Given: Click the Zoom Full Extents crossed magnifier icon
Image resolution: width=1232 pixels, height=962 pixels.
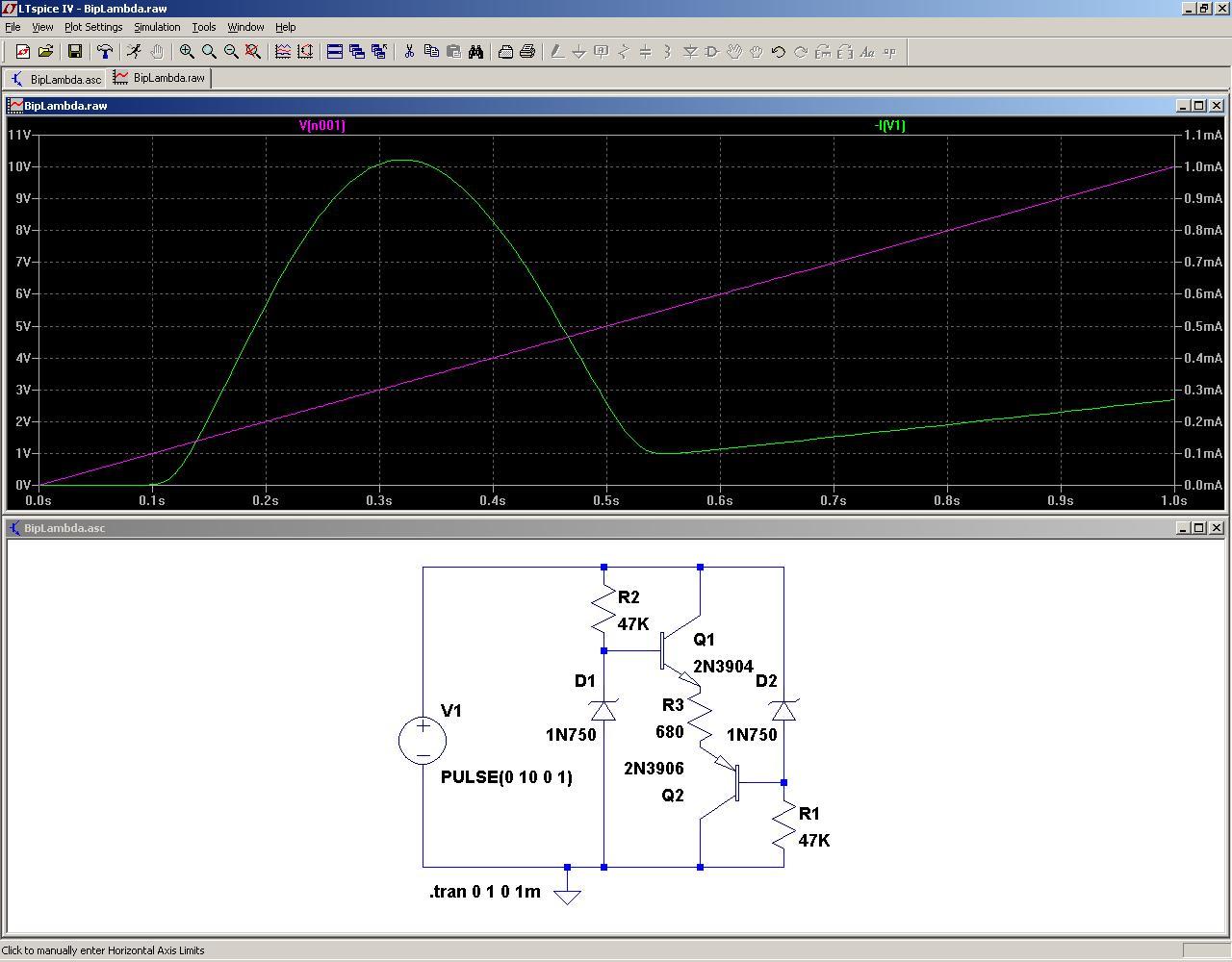Looking at the screenshot, I should [253, 52].
